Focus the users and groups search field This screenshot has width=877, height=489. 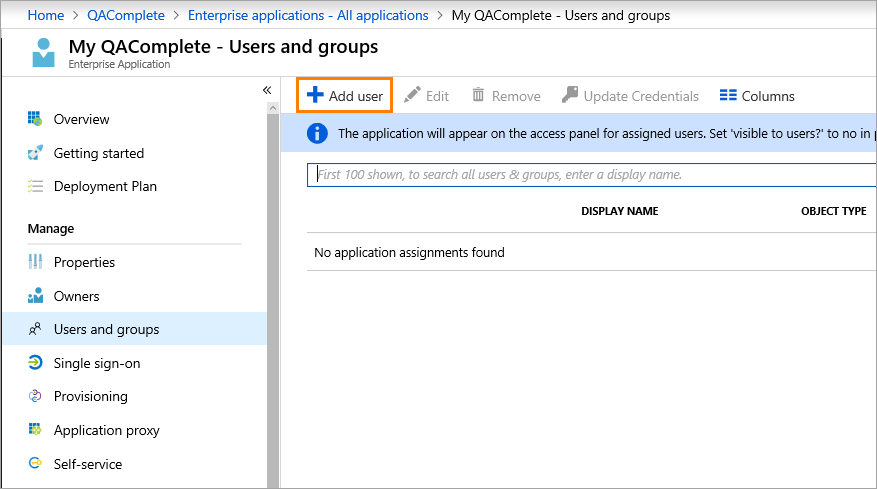[590, 174]
